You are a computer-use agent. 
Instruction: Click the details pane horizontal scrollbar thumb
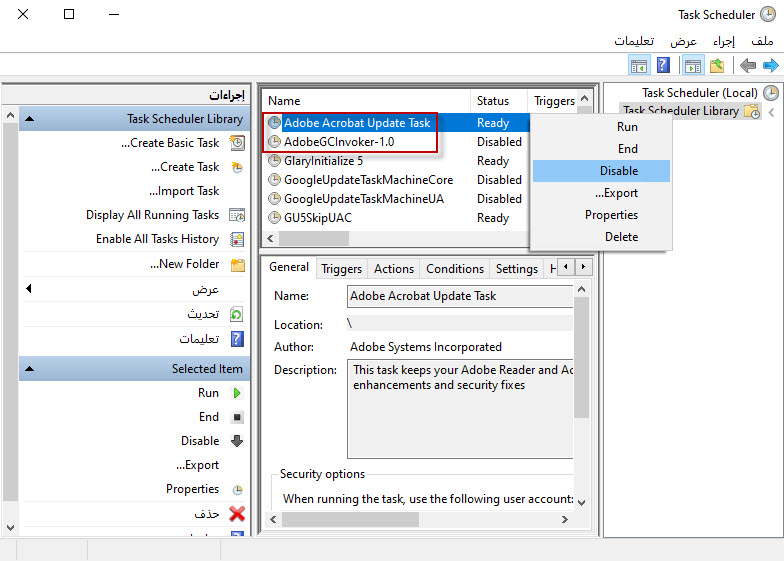350,520
